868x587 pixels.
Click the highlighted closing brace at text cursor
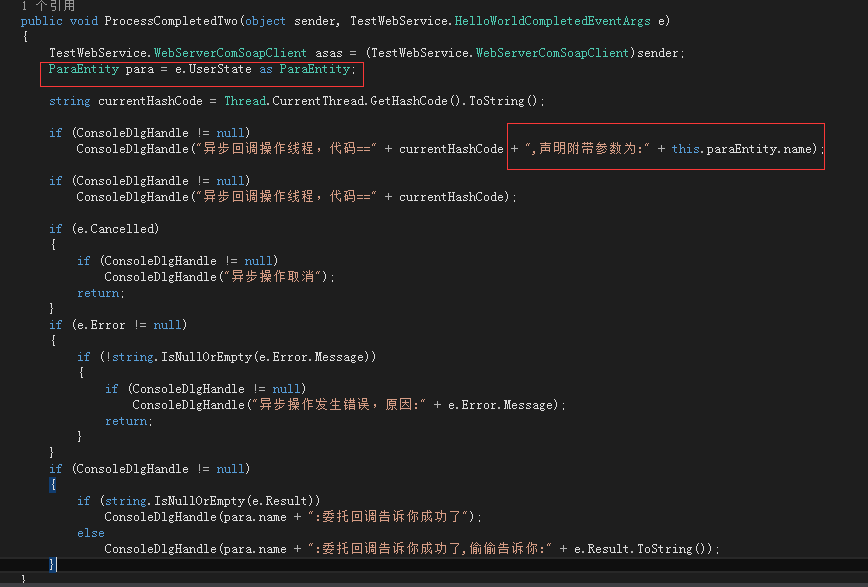[x=51, y=565]
